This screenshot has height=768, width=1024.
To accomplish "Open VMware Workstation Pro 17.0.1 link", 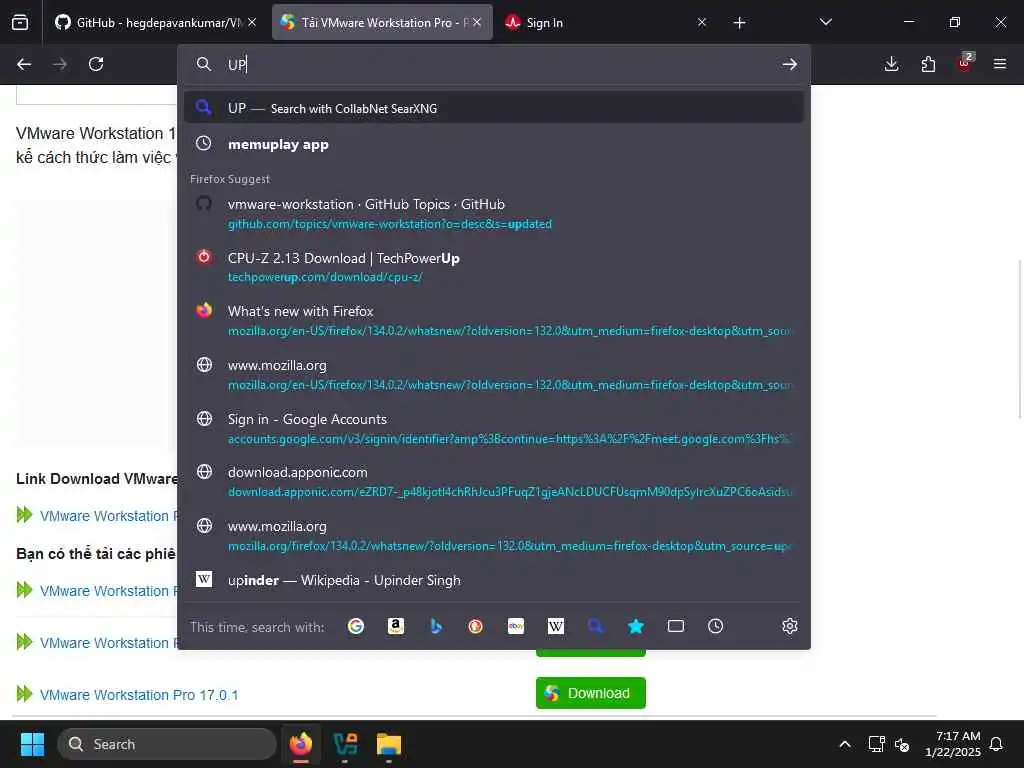I will pos(138,695).
